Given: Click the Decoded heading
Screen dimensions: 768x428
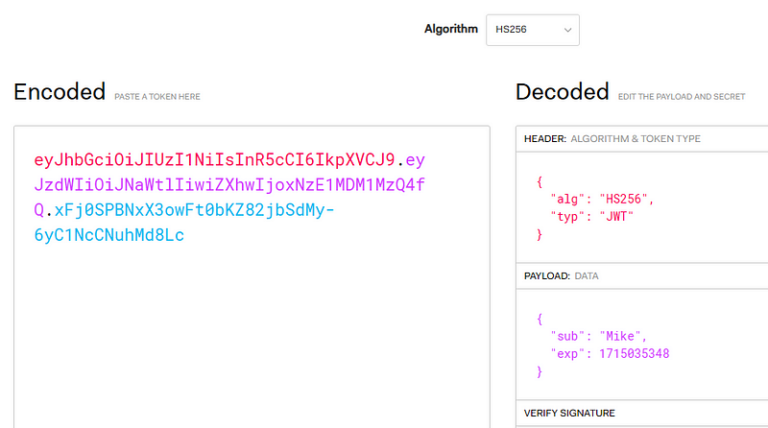Looking at the screenshot, I should 562,92.
